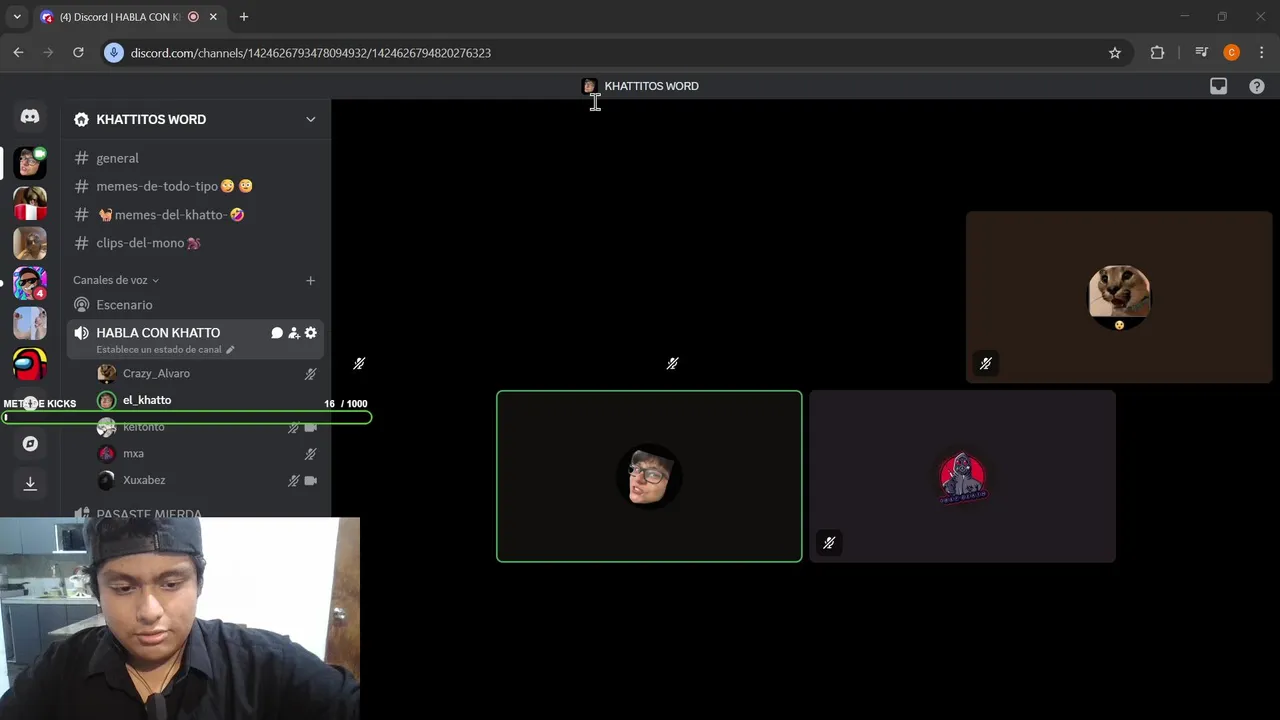Open server with the 4 notification badge
Screen dimensions: 1280x720
30,283
